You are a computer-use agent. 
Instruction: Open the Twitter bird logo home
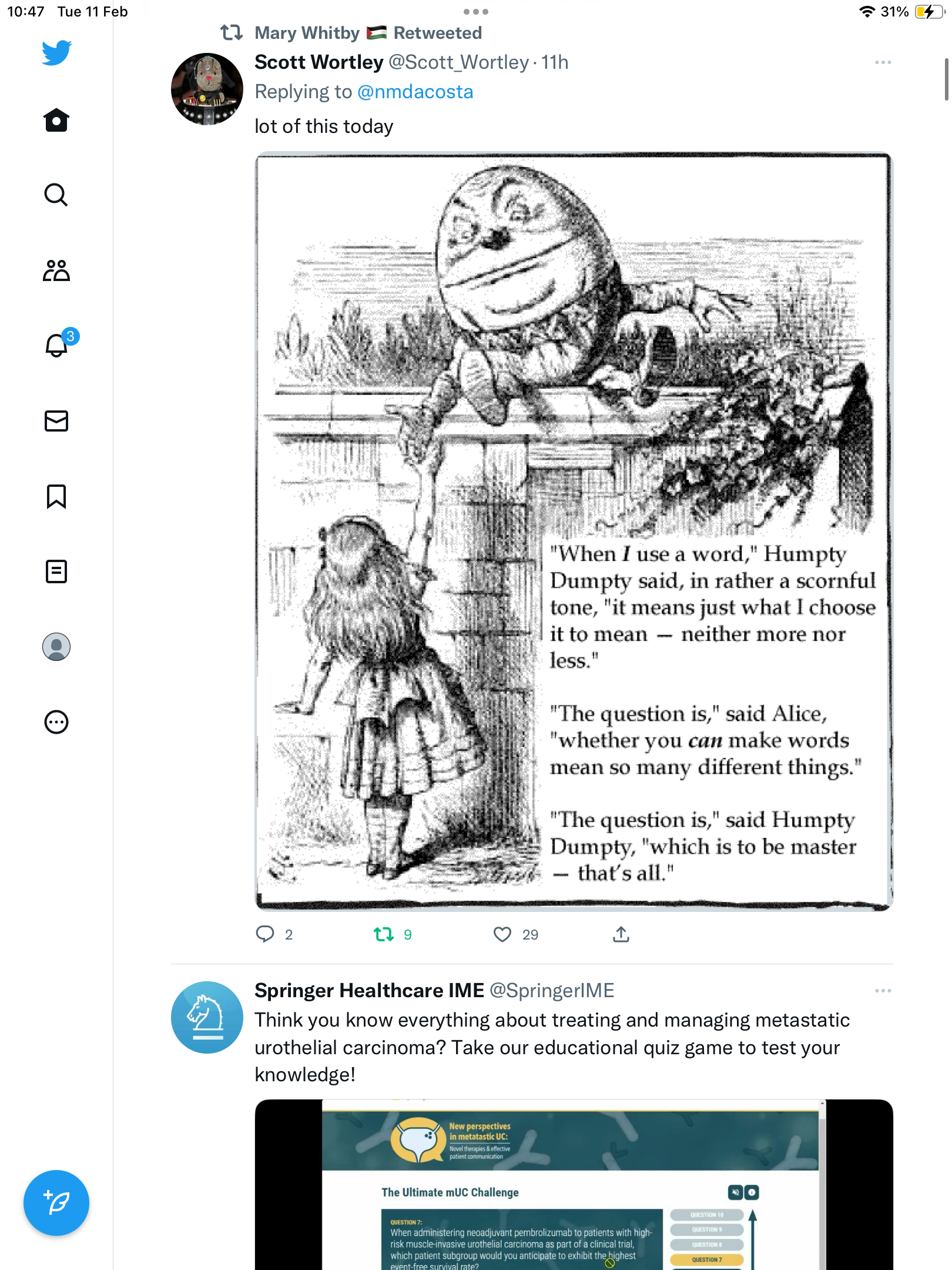(x=56, y=52)
